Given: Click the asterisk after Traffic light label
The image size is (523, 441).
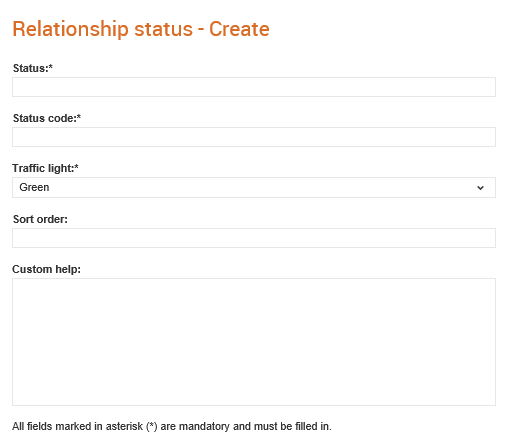Looking at the screenshot, I should 76,167.
